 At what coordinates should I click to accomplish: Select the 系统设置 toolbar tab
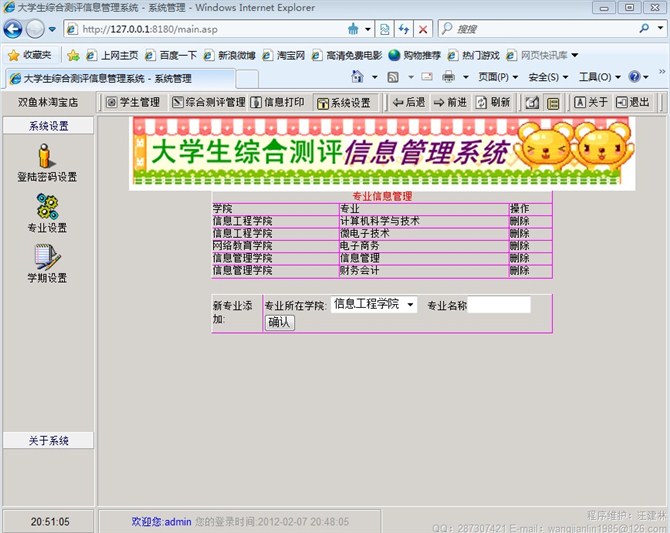(343, 102)
